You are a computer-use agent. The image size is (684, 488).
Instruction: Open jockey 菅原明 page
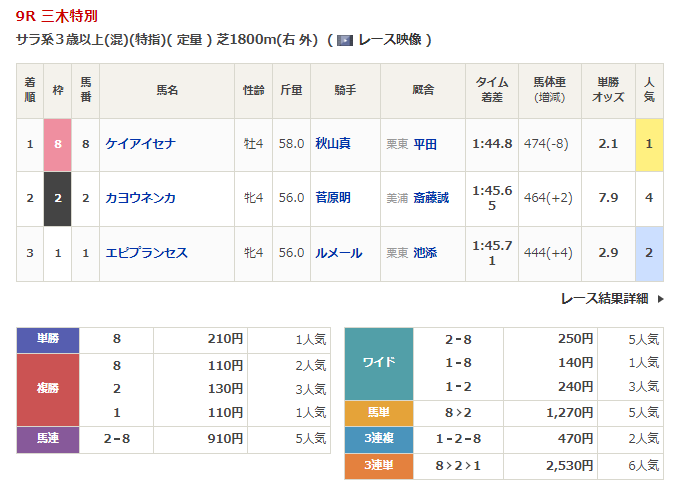[333, 198]
